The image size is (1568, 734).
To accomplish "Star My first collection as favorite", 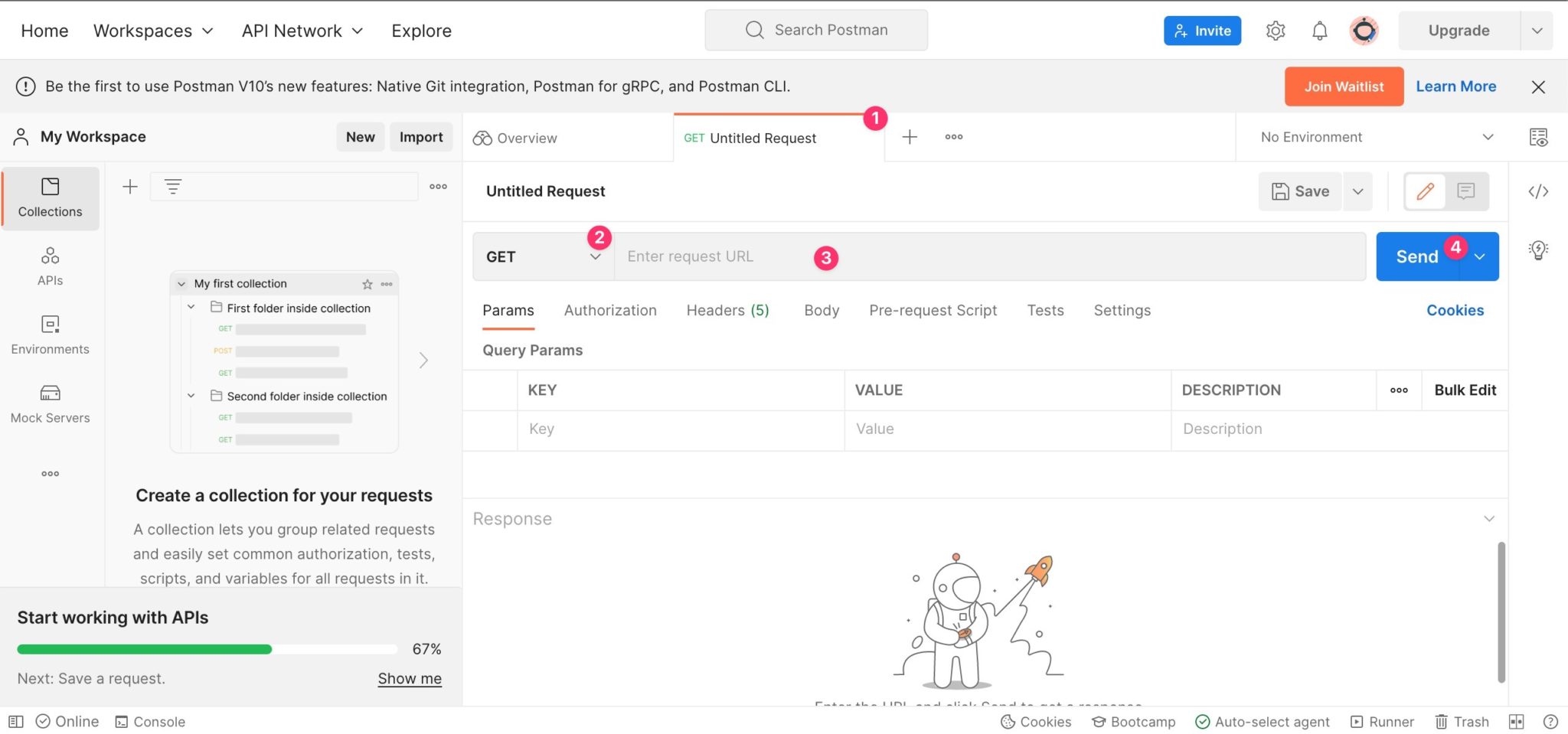I will point(367,283).
